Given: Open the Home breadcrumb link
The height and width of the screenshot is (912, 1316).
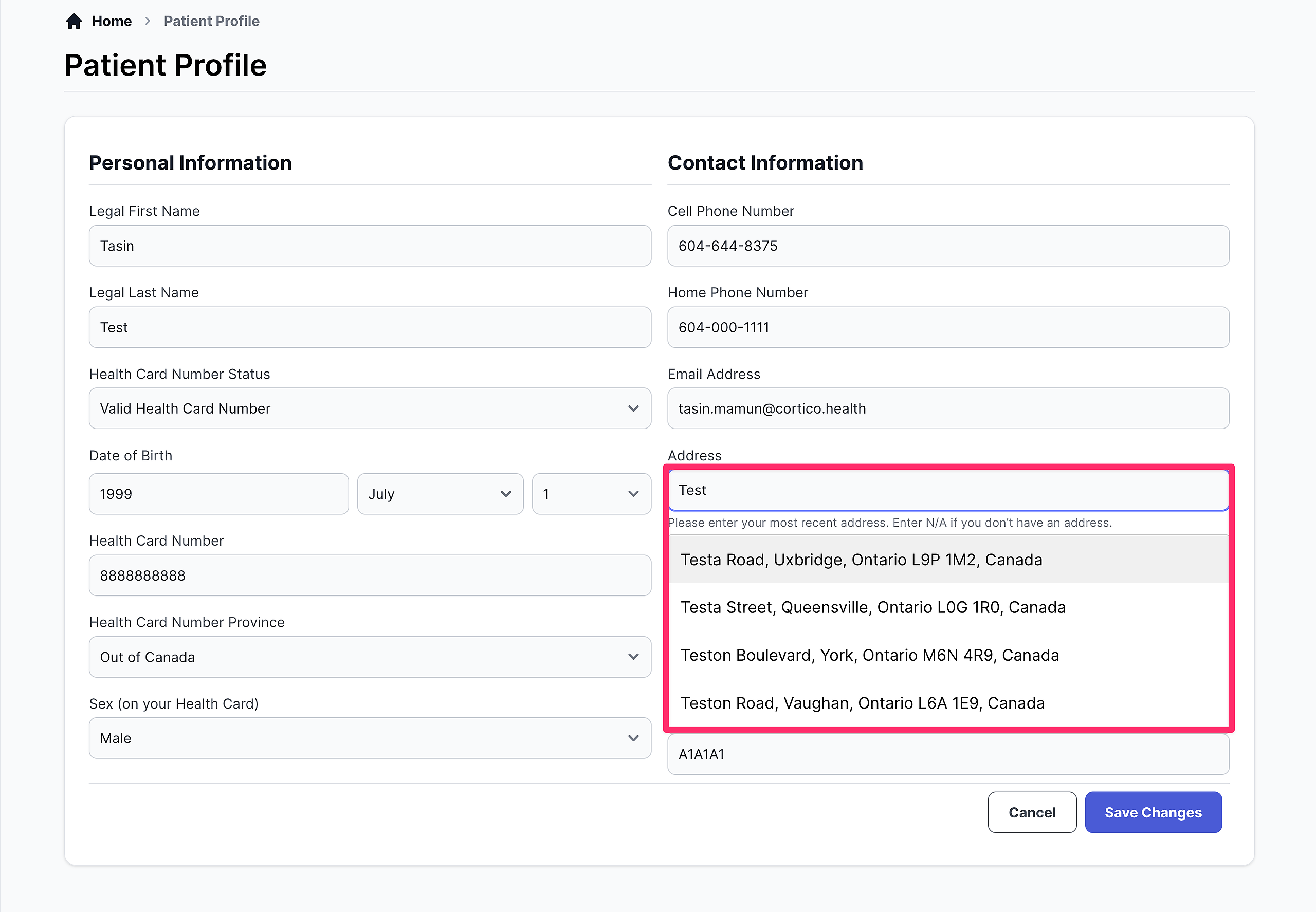Looking at the screenshot, I should (112, 21).
